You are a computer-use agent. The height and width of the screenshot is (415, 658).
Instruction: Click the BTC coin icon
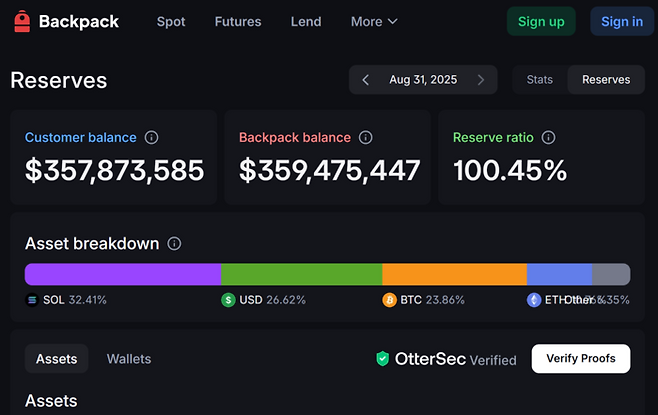389,300
